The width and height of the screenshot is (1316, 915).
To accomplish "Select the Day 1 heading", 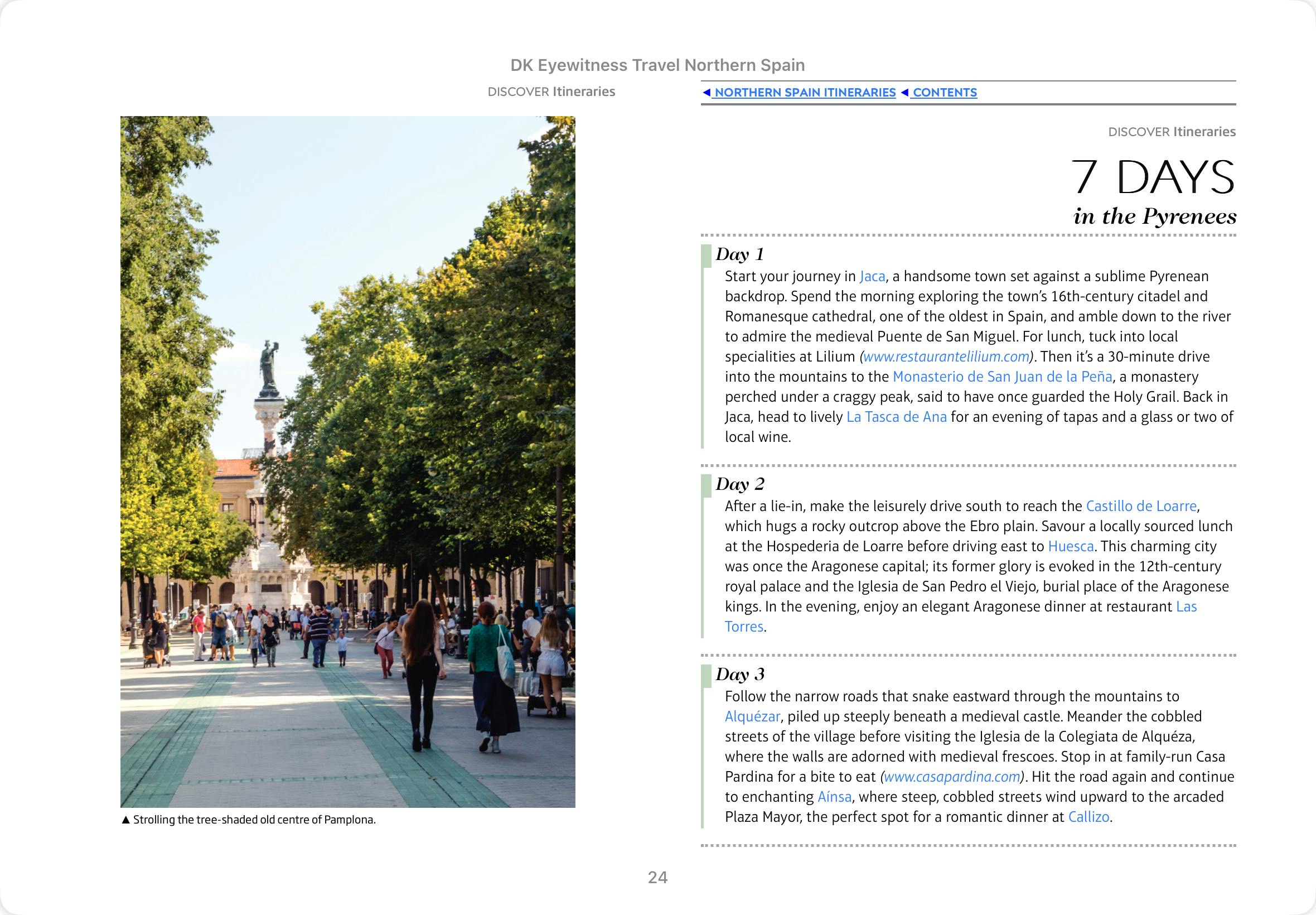I will [739, 254].
